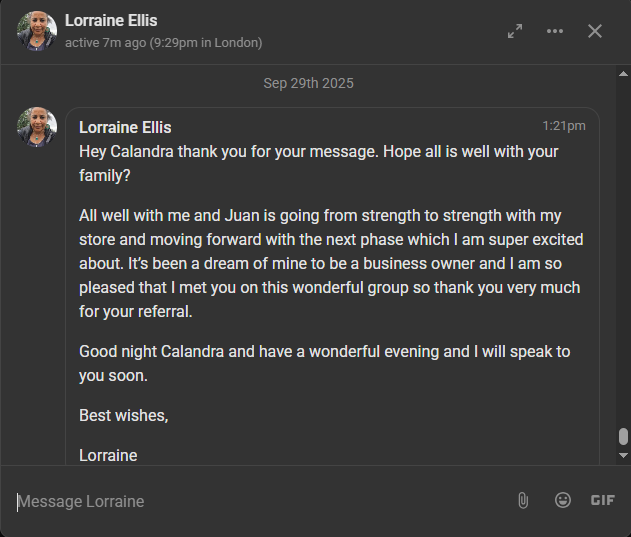Click Lorraine's avatar beside the message
Image resolution: width=631 pixels, height=537 pixels.
tap(37, 127)
